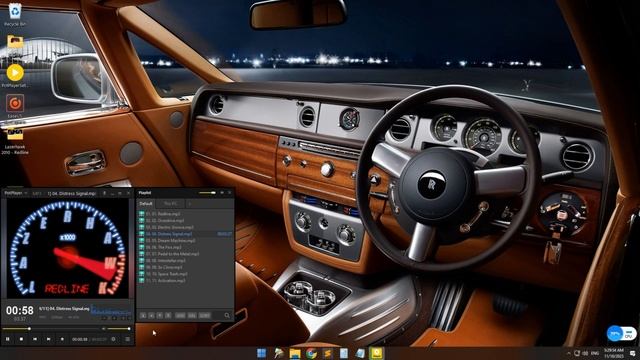The height and width of the screenshot is (360, 640).
Task: Launch Google Chrome from the taskbar
Action: (311, 353)
